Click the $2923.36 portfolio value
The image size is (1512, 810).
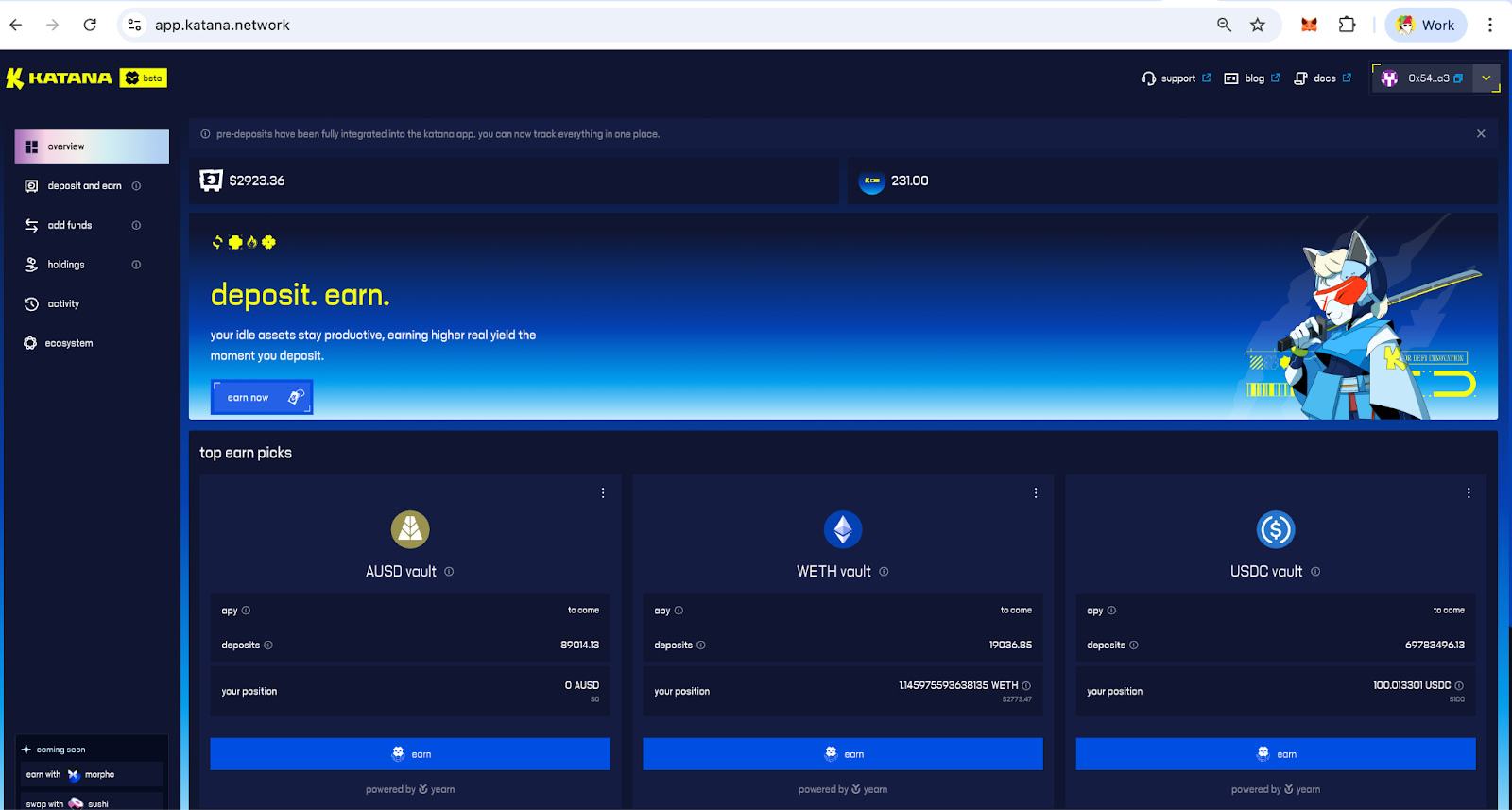(x=257, y=181)
